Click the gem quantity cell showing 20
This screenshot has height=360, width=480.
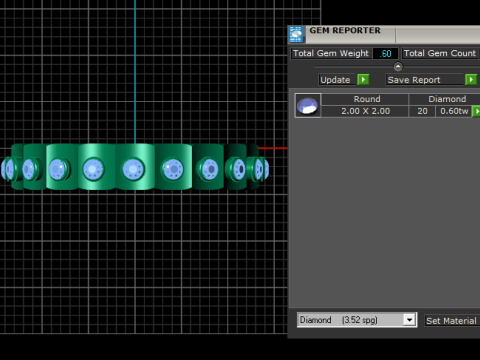pyautogui.click(x=422, y=111)
